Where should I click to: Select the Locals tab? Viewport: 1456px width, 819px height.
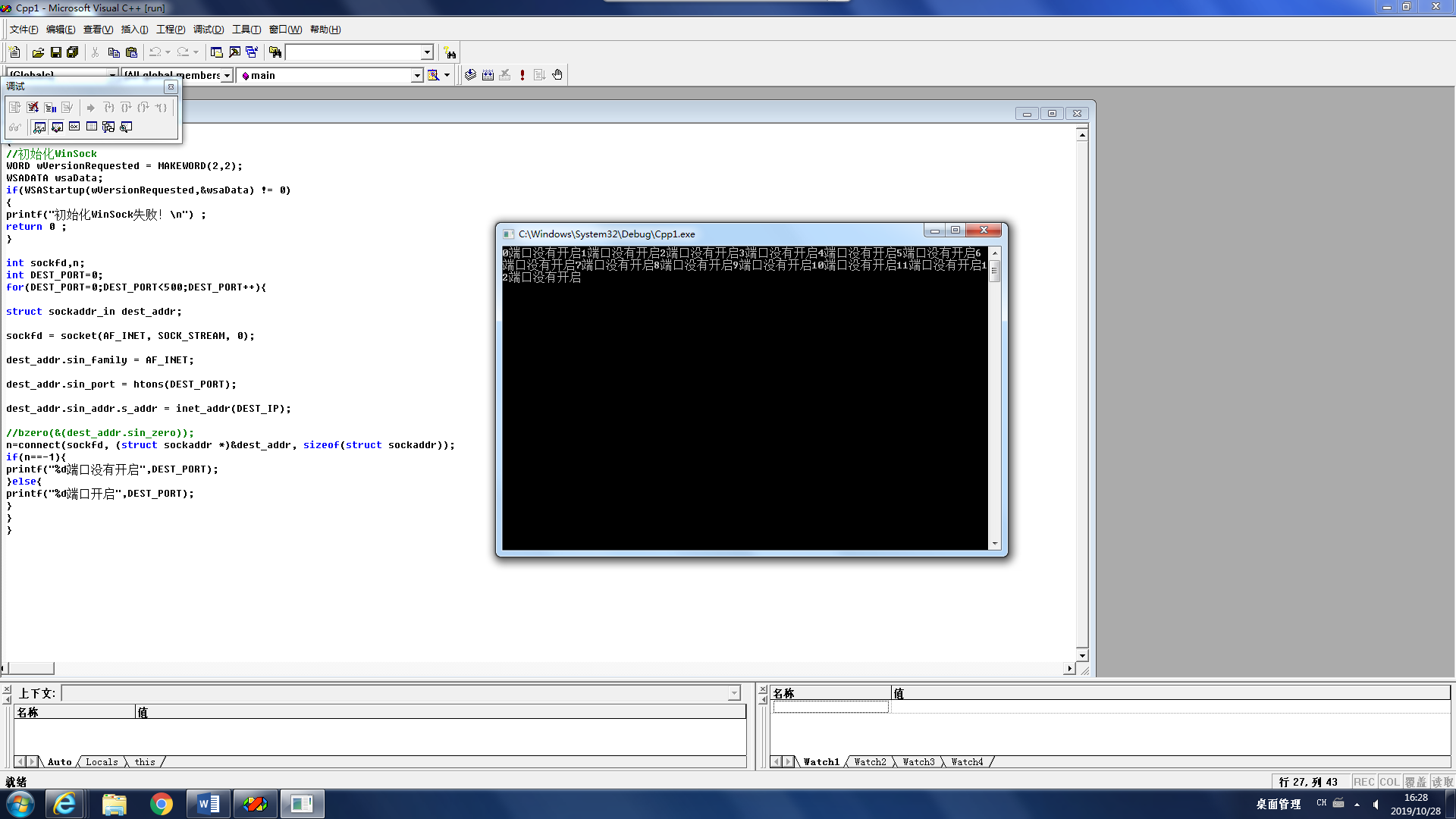[x=102, y=762]
